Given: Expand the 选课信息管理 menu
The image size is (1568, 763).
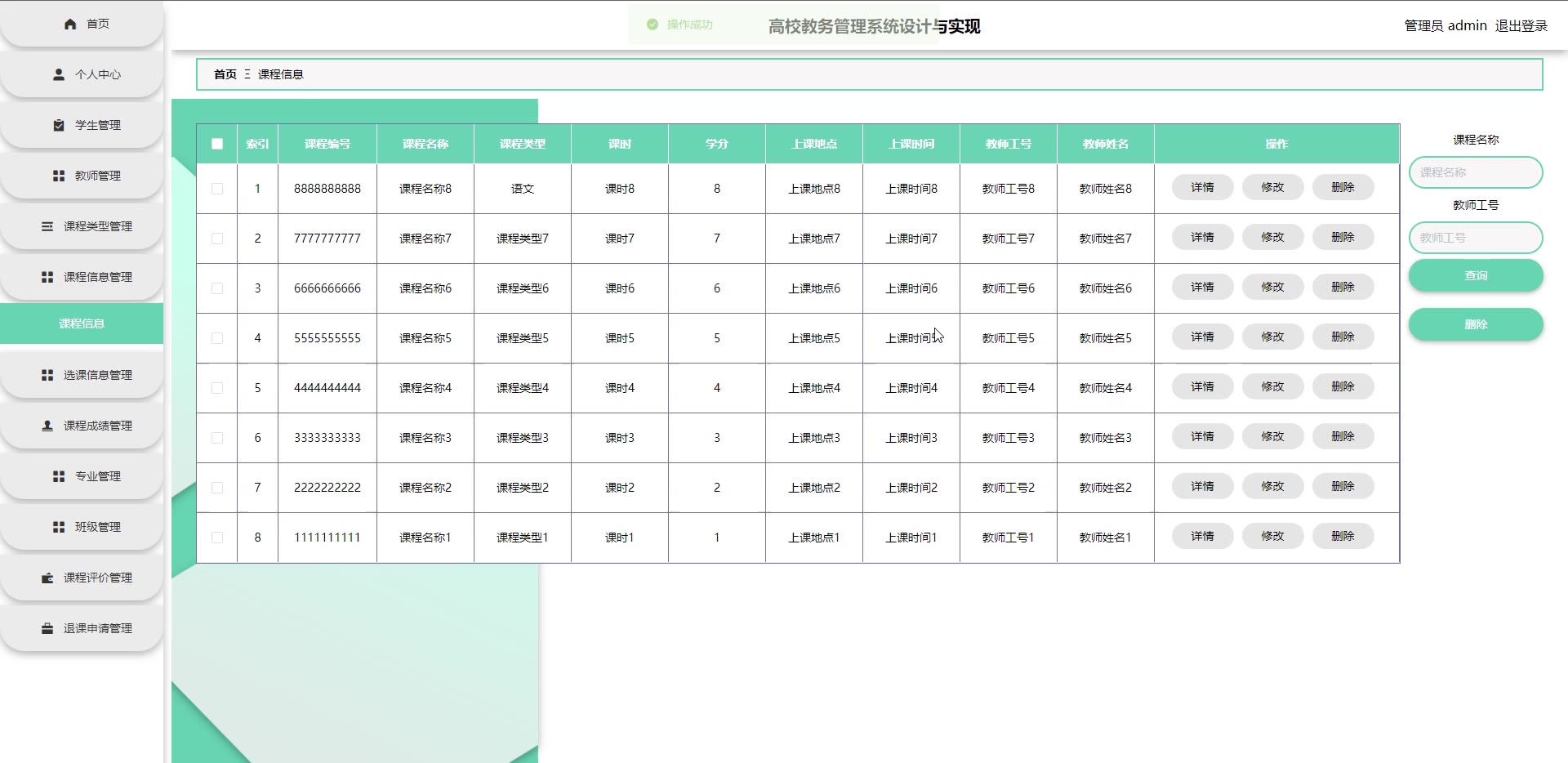Looking at the screenshot, I should click(x=82, y=375).
